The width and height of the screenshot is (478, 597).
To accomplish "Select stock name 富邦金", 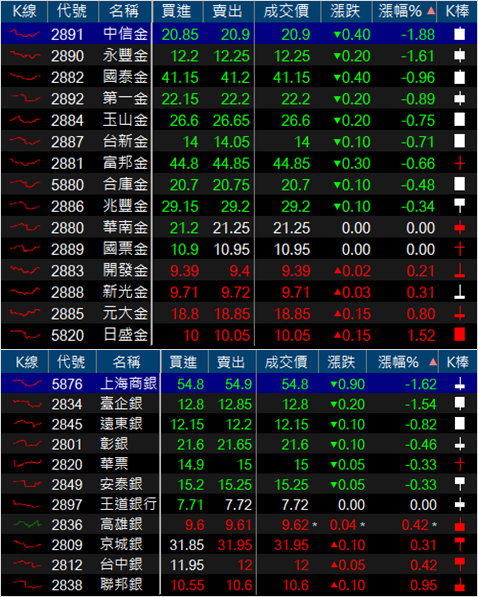I will tap(125, 163).
